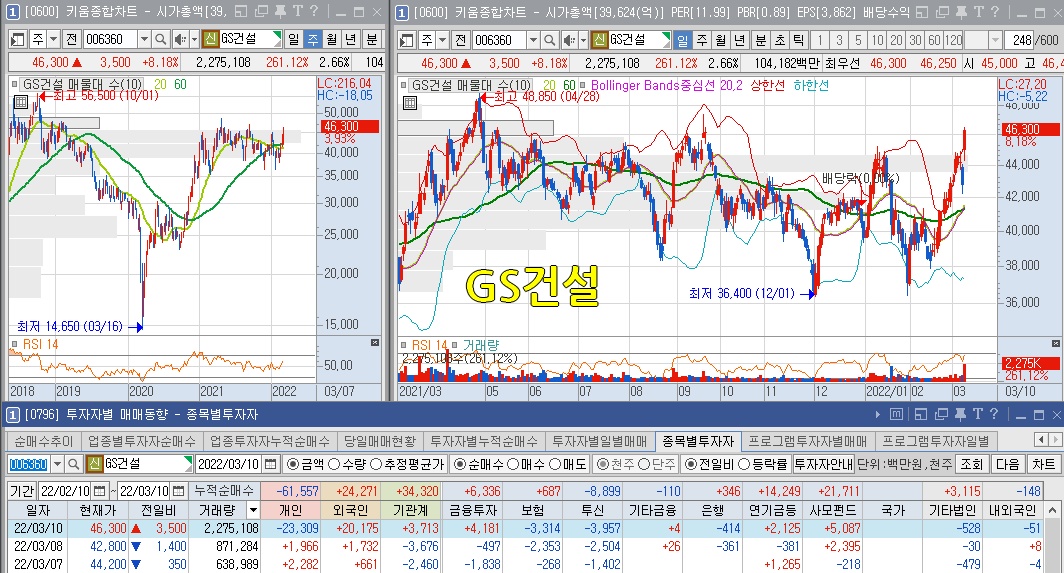Viewport: 1064px width, 573px height.
Task: Switch to the 프로그램투자자별매매 tab
Action: click(808, 441)
